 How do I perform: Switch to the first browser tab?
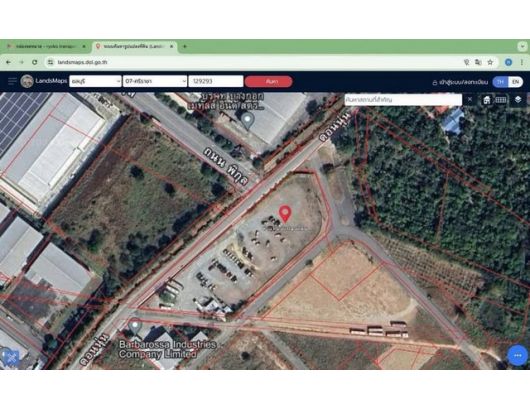(46, 46)
